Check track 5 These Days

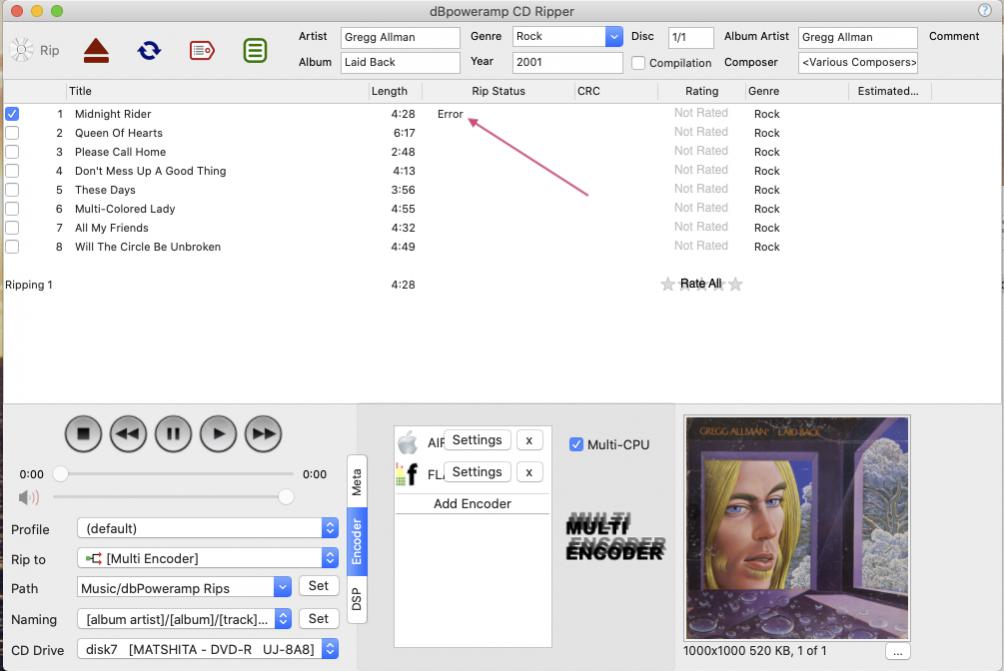[x=12, y=190]
